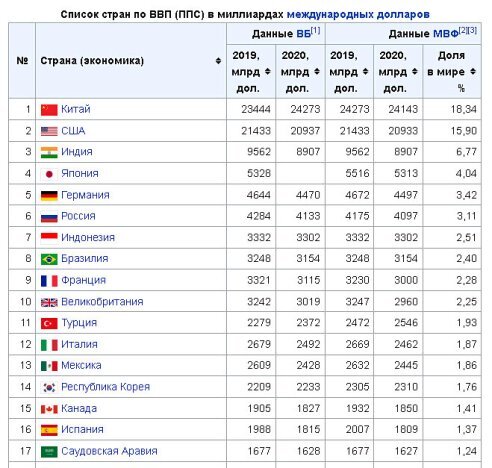
Task: Sort table by country name column
Action: (x=218, y=61)
